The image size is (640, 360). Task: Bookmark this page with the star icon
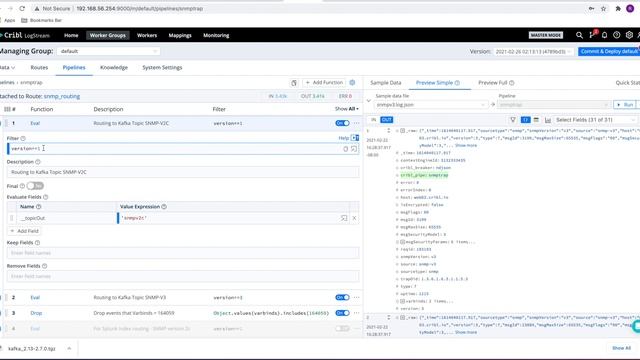(604, 9)
